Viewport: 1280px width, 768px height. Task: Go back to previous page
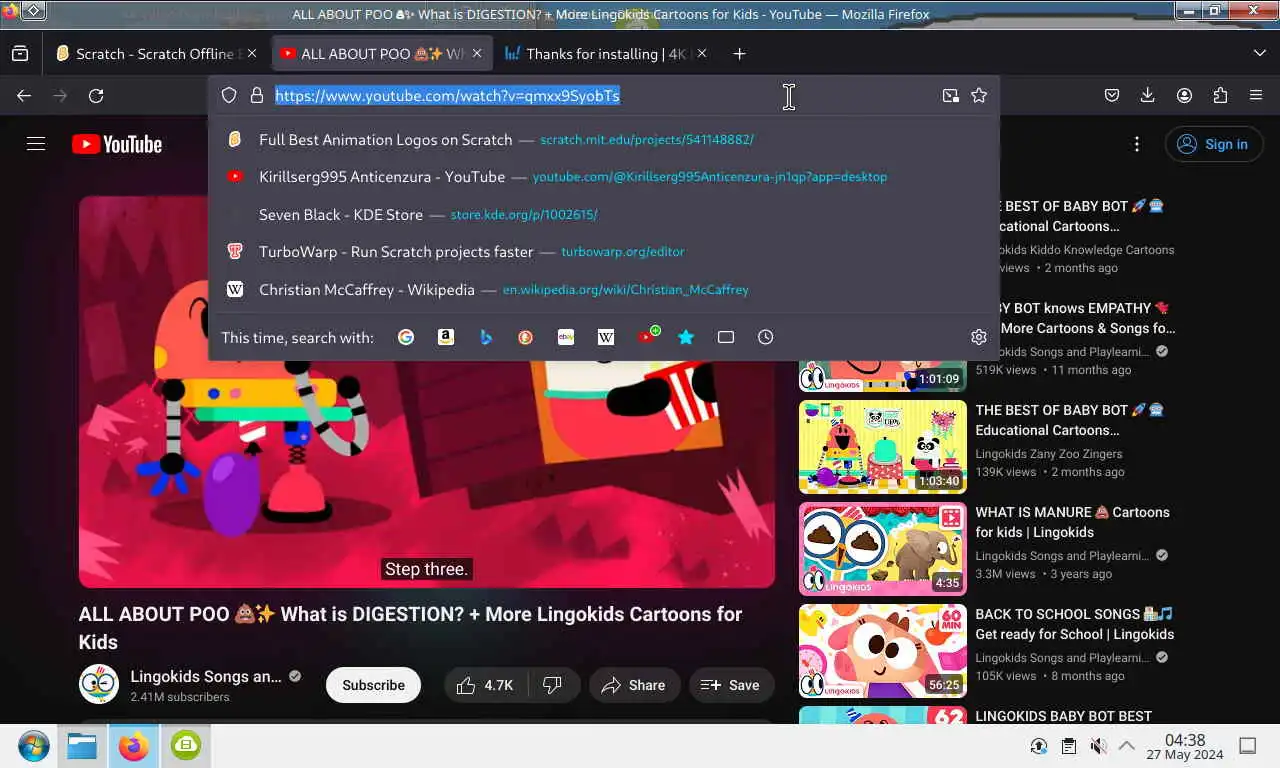pyautogui.click(x=24, y=95)
